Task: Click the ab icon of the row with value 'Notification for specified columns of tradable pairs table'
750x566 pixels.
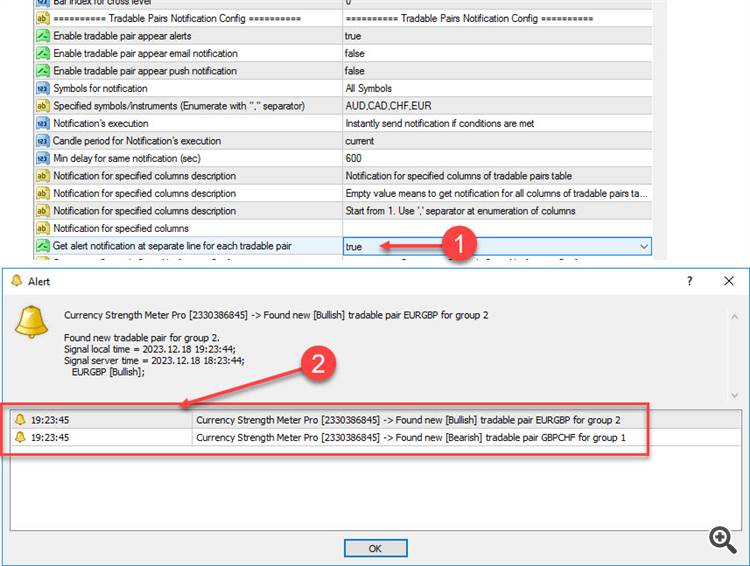Action: click(x=43, y=176)
